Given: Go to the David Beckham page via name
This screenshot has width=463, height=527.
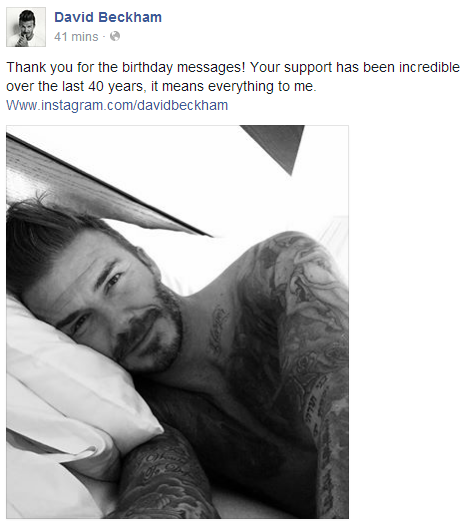Looking at the screenshot, I should click(108, 17).
